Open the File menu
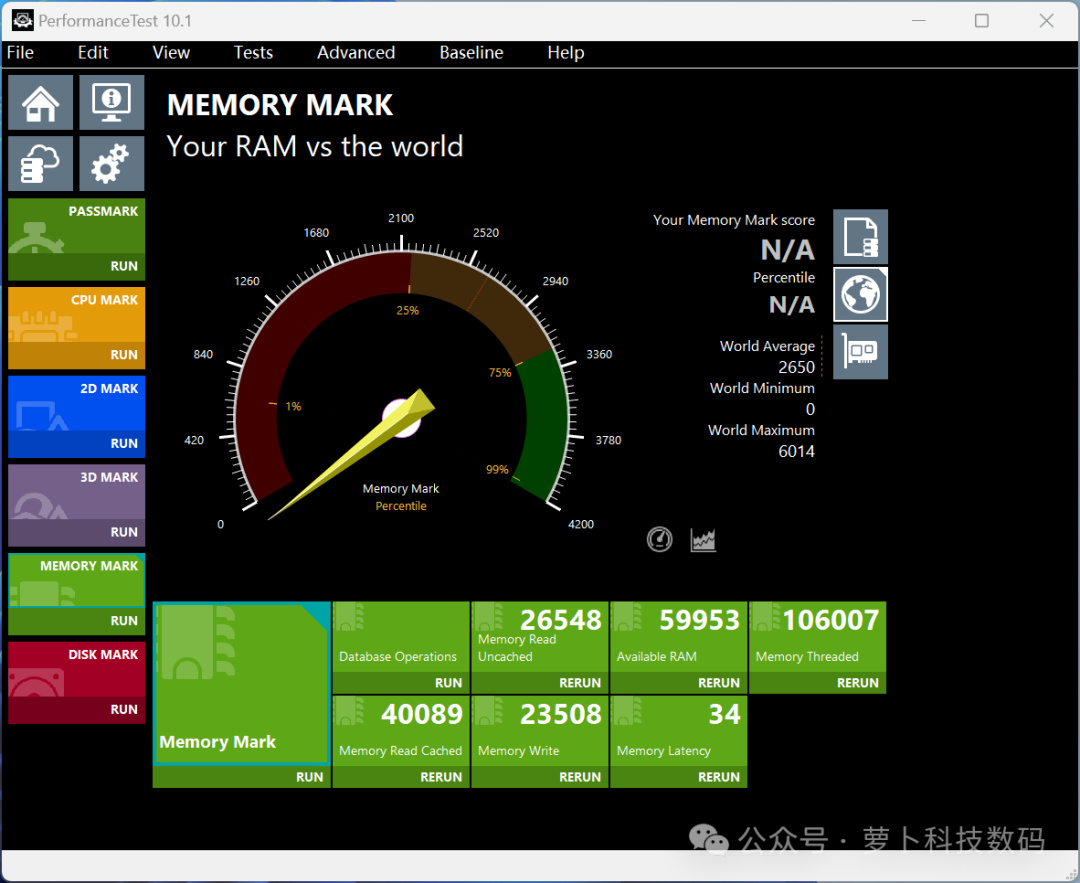 [20, 52]
